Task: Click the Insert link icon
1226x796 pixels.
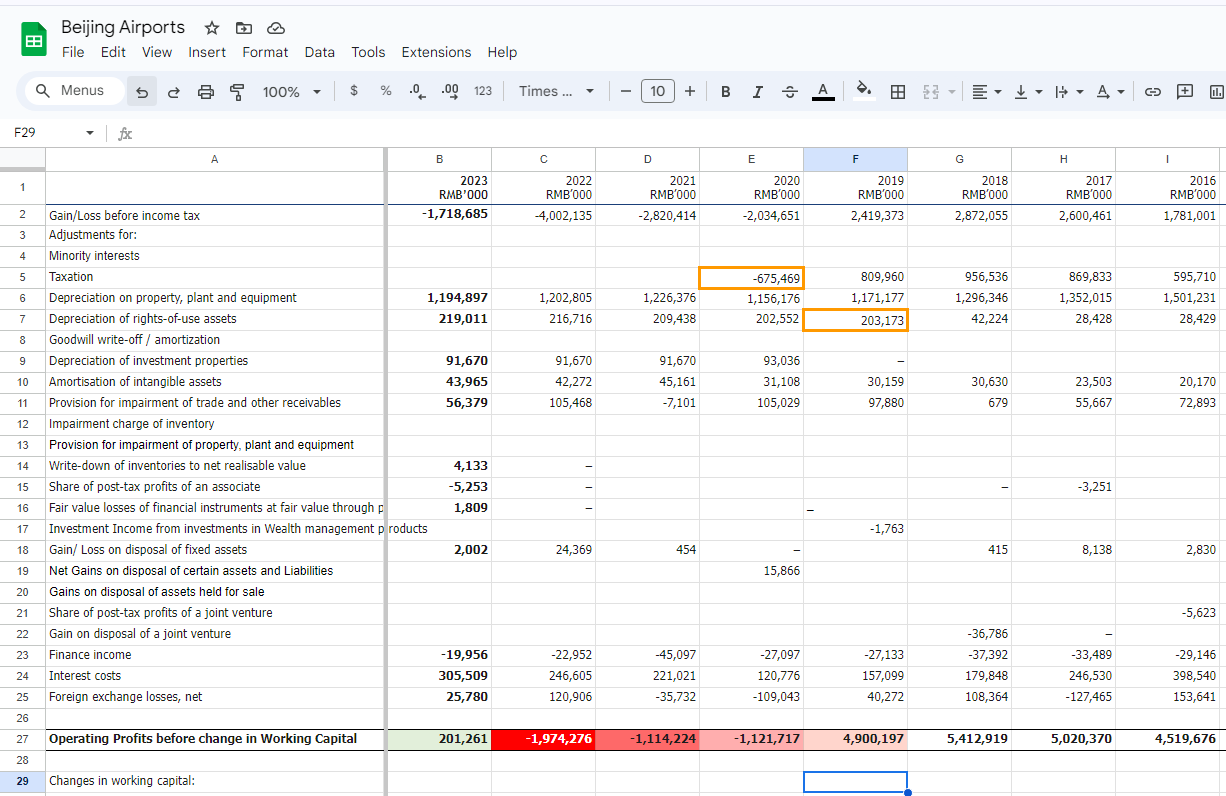Action: (1152, 91)
